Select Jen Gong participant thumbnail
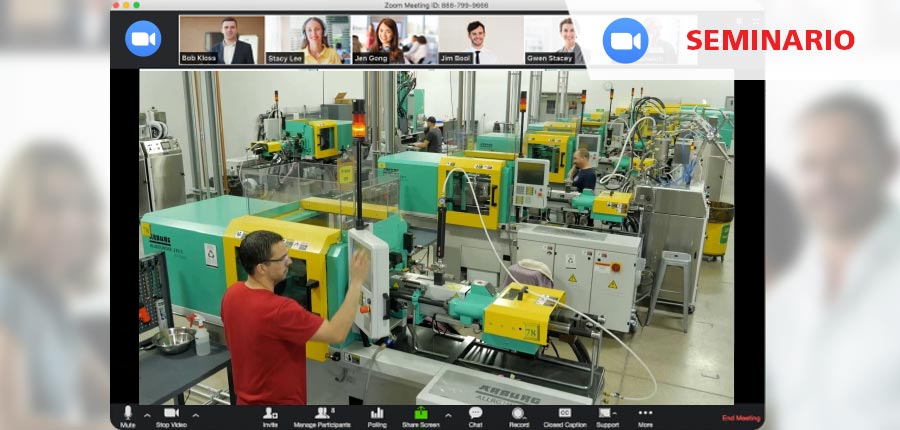Screen dimensions: 900x430 coord(393,40)
